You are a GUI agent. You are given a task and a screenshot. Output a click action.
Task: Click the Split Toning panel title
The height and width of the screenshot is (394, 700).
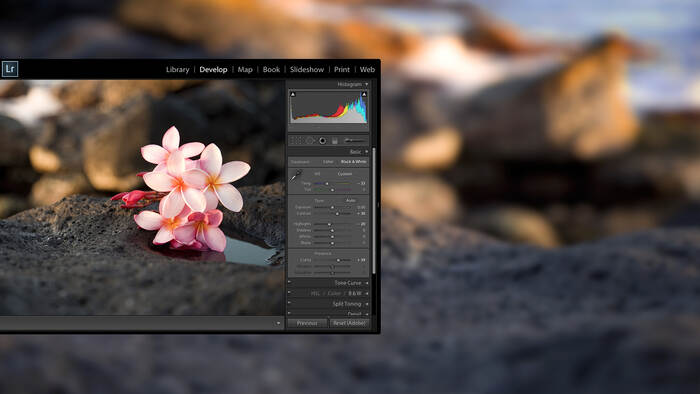click(347, 304)
